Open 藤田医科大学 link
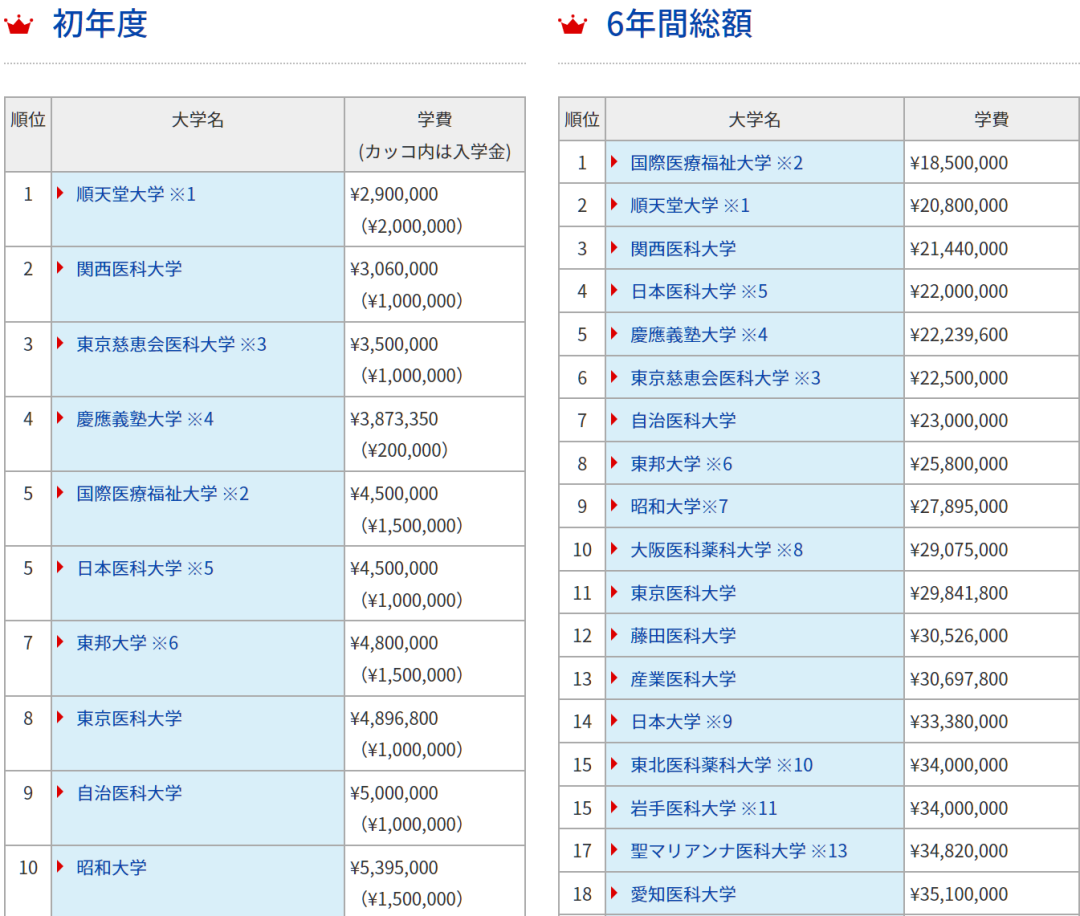The height and width of the screenshot is (916, 1080). (x=683, y=636)
